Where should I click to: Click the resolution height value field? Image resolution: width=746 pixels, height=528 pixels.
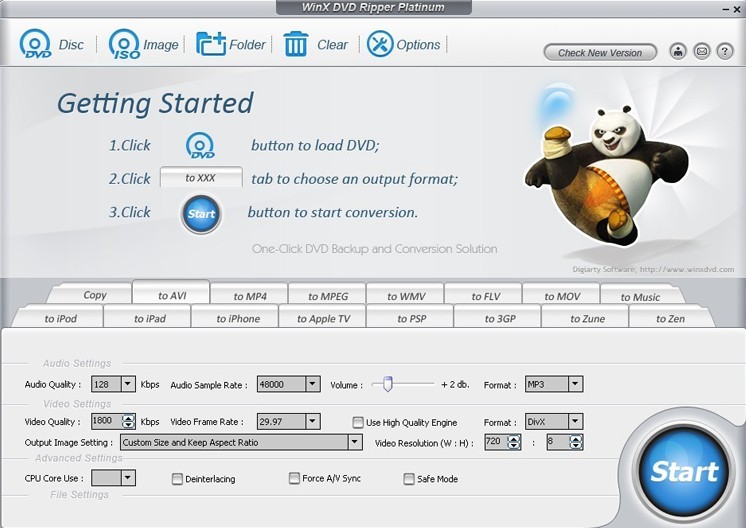[x=558, y=442]
